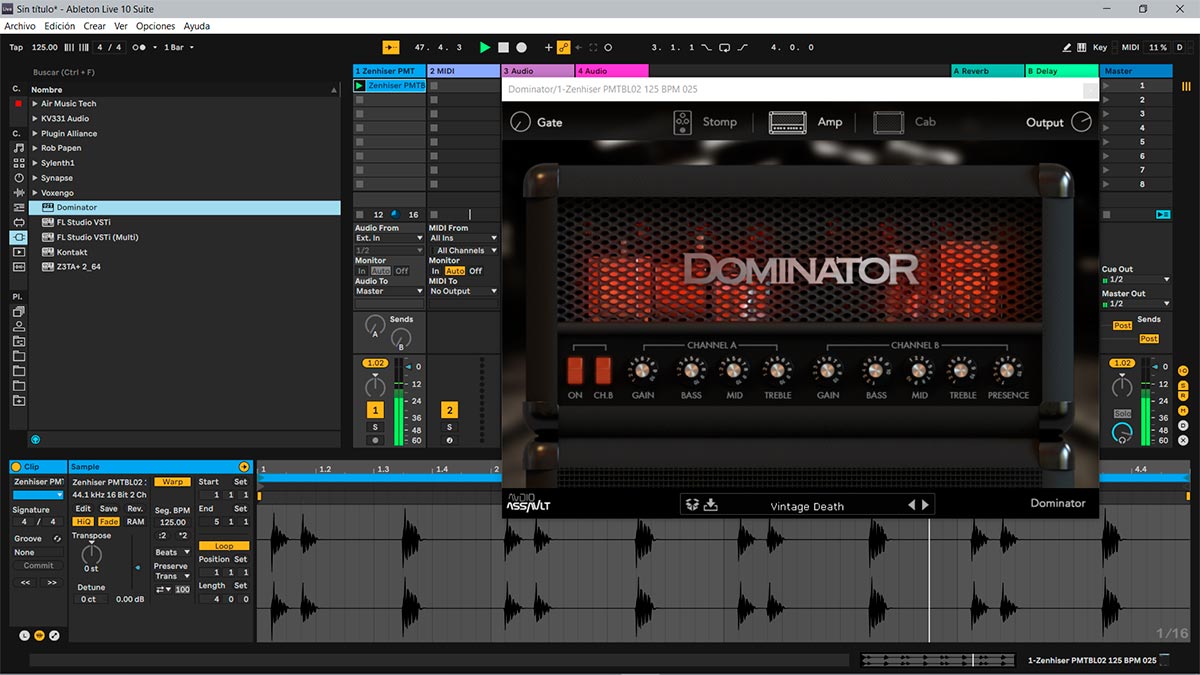This screenshot has height=675, width=1200.
Task: Click the Draw Mode pencil icon
Action: tap(1068, 47)
